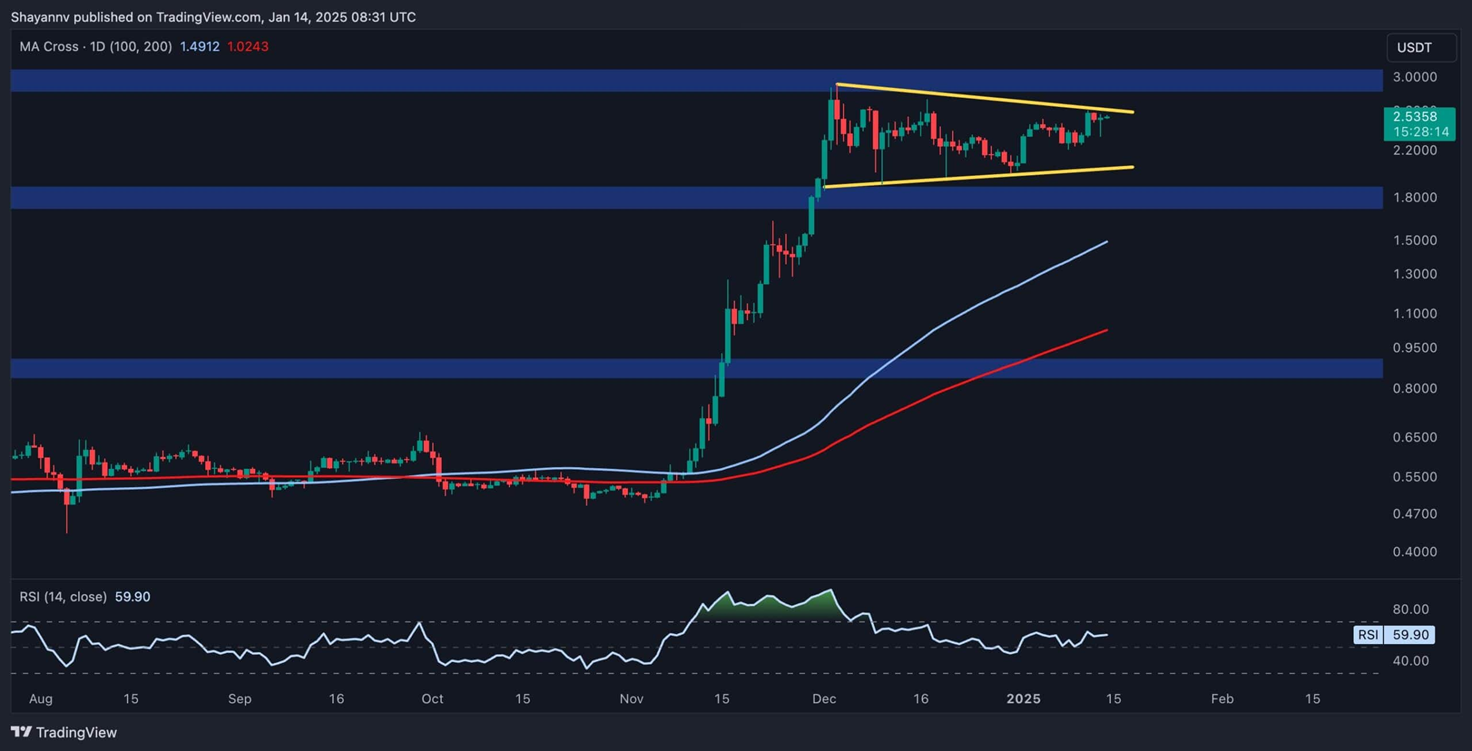Select the RSI (14, close) indicator legend
This screenshot has height=751, width=1472.
(x=63, y=597)
